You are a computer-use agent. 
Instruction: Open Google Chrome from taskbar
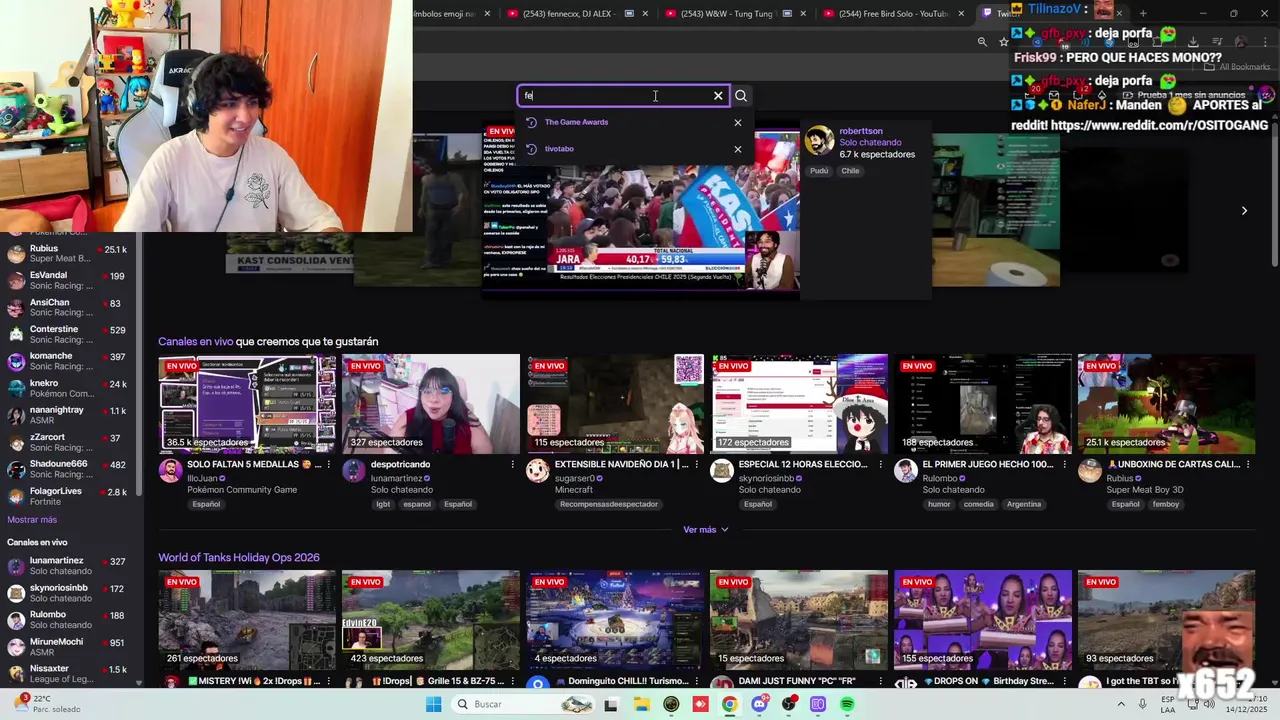[730, 704]
